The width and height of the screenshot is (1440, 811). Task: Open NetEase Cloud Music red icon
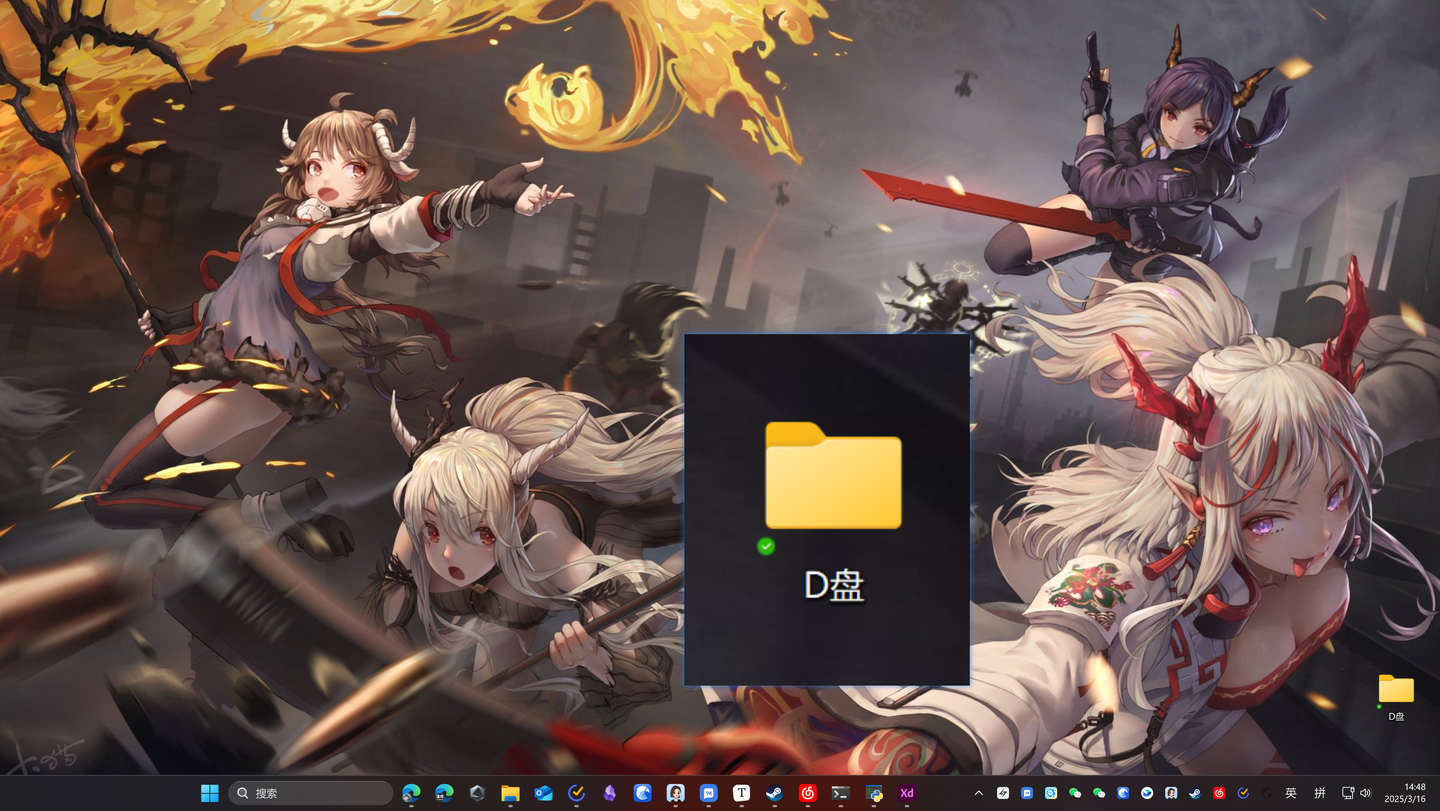[807, 793]
